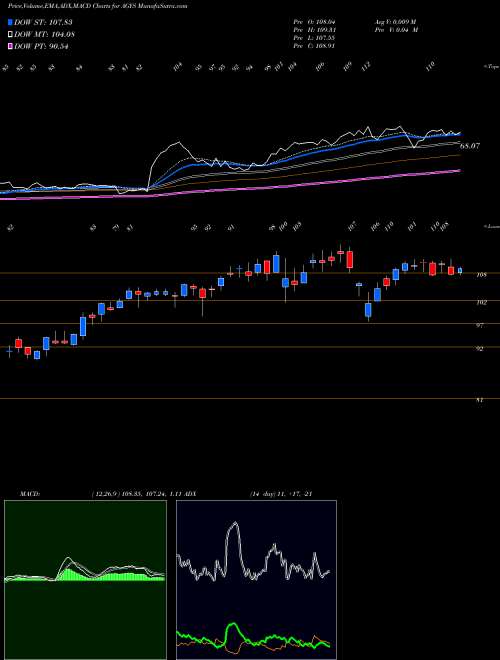This screenshot has height=660, width=500.
Task: Click the 'Pre V: 0.04 M' volume text
Action: pyautogui.click(x=395, y=30)
